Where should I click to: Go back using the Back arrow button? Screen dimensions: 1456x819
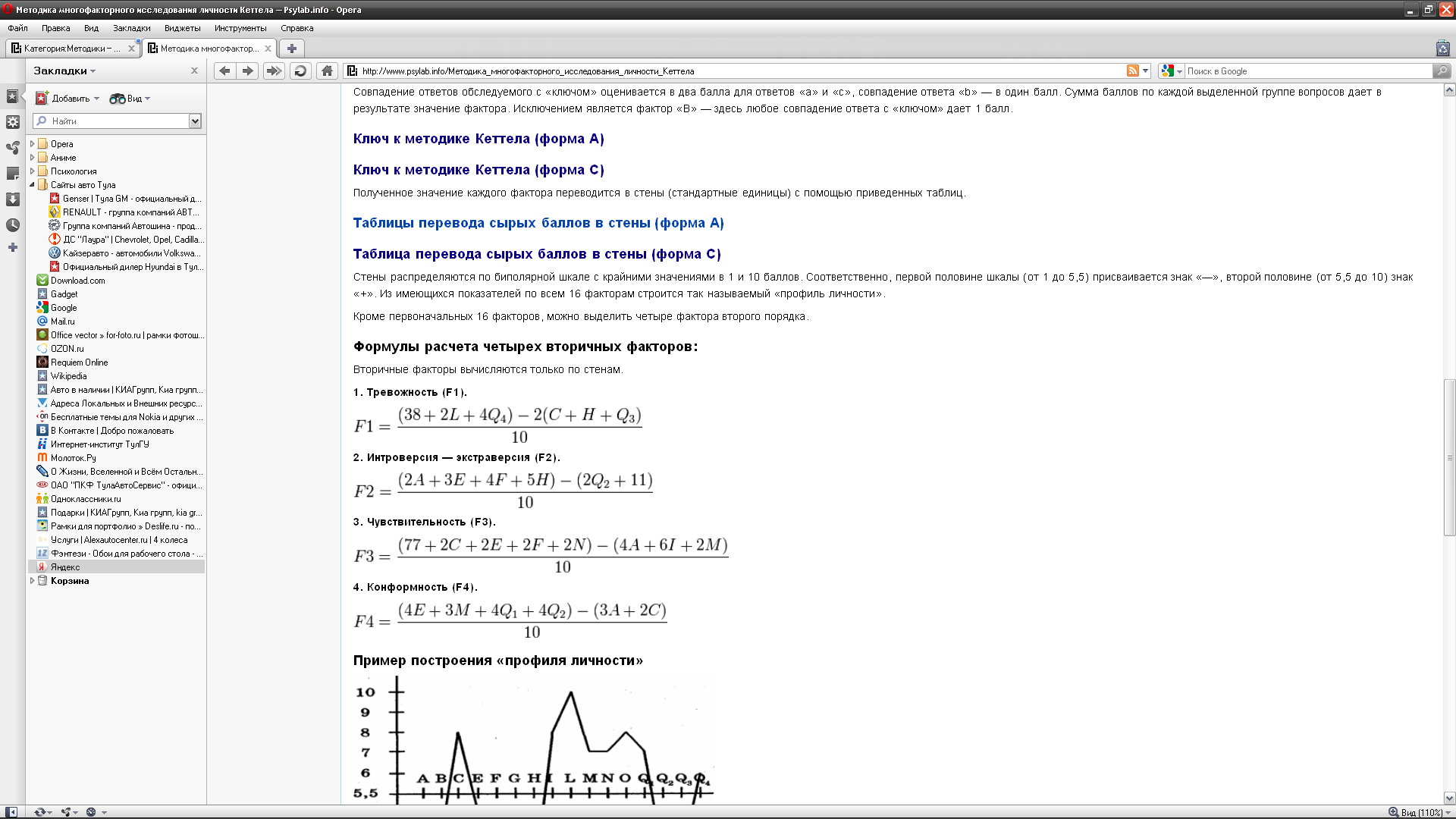point(224,71)
